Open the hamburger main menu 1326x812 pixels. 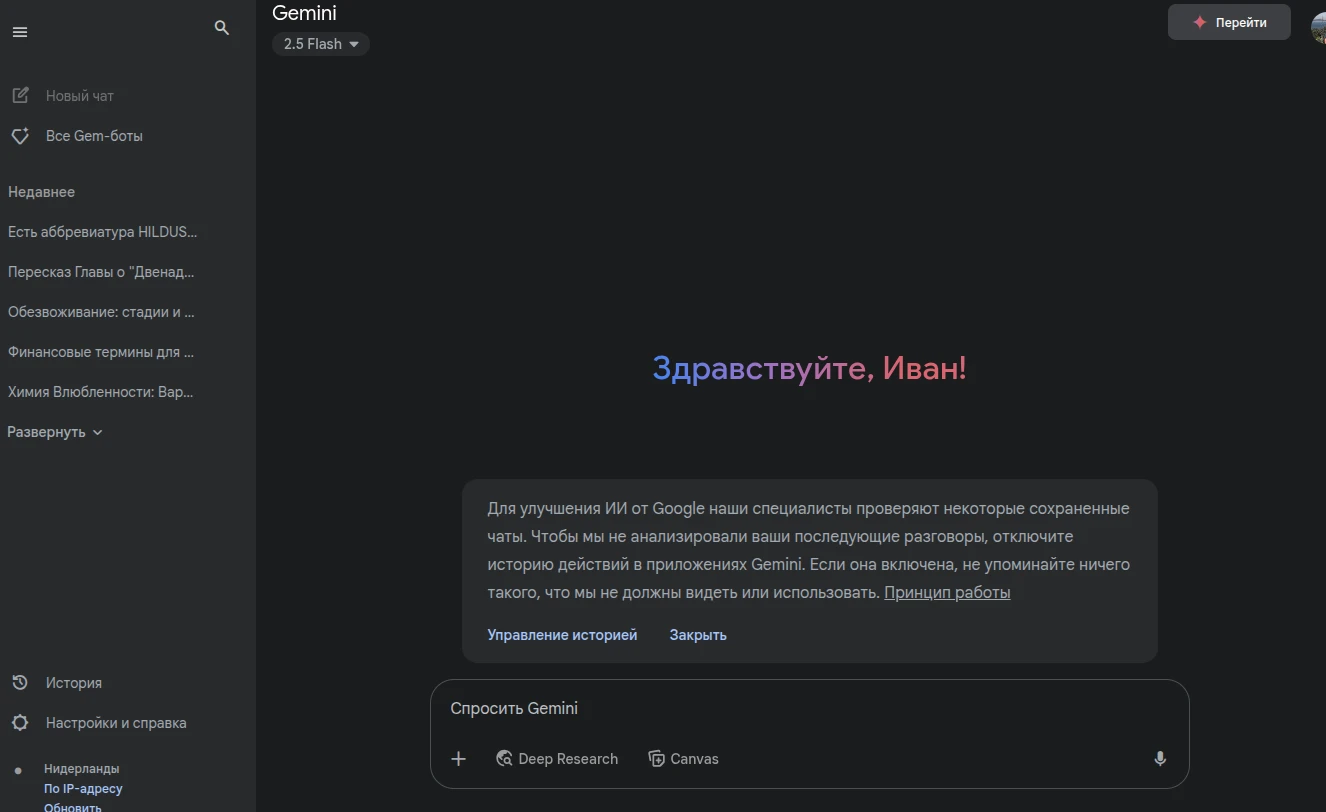(20, 32)
